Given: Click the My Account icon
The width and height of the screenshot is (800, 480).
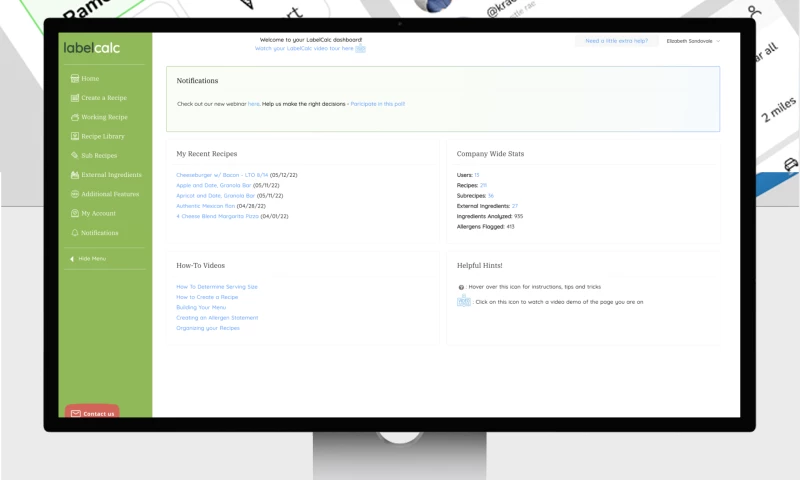Looking at the screenshot, I should point(74,213).
